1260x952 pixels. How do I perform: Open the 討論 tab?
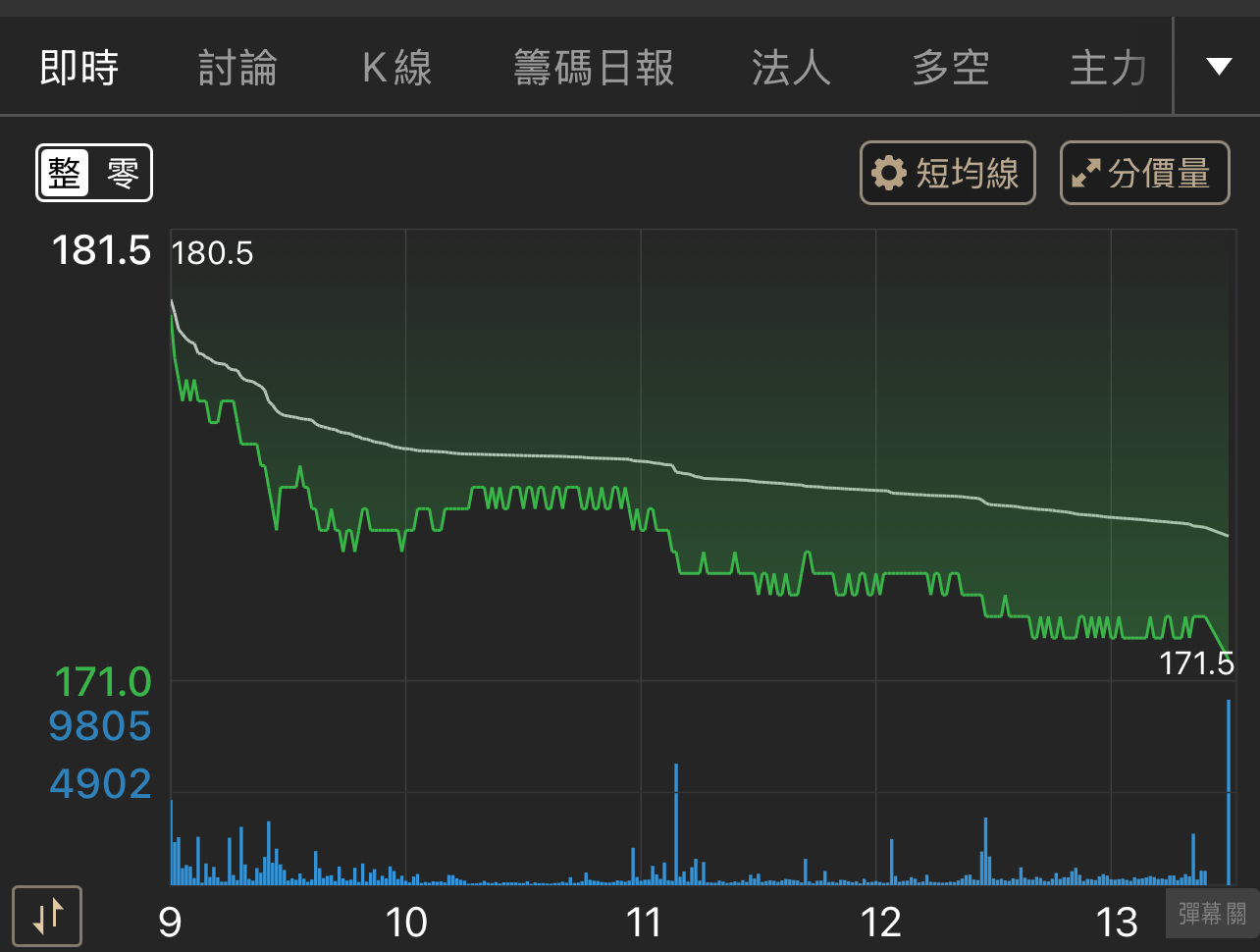pos(237,68)
